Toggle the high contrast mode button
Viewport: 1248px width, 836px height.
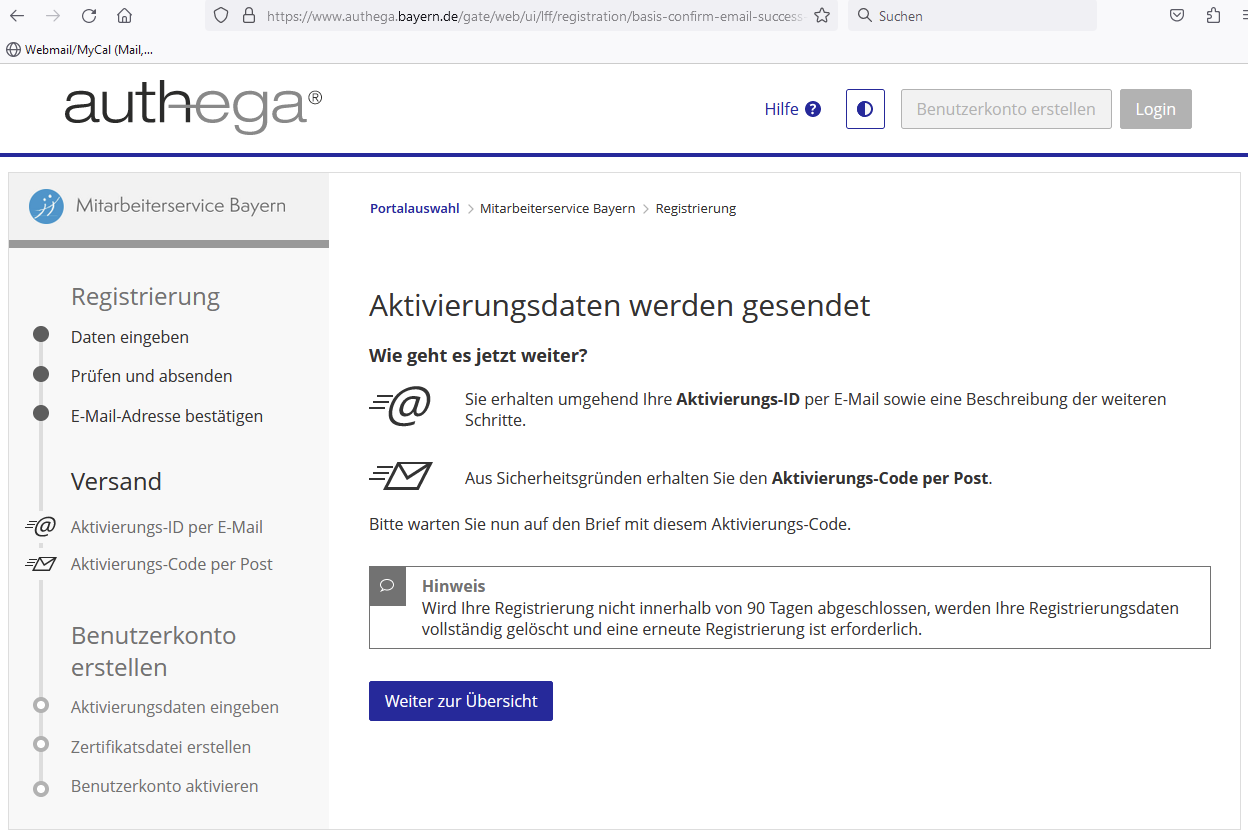click(865, 109)
